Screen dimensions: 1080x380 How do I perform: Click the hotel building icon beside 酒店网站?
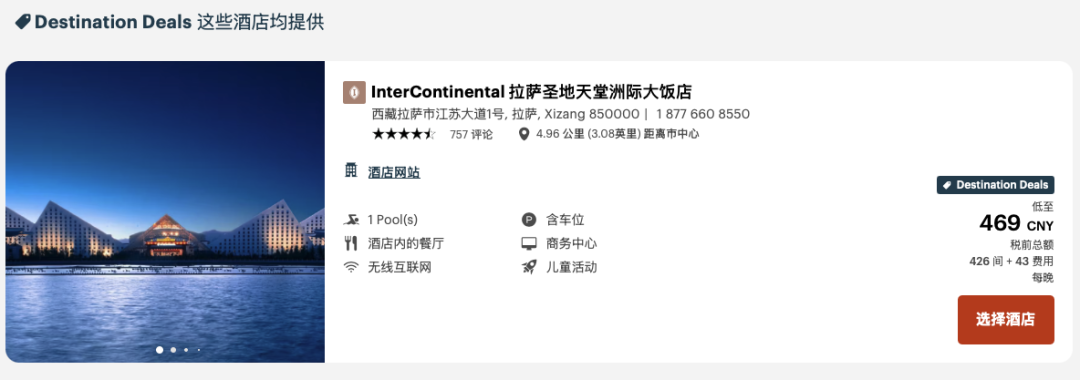[351, 169]
